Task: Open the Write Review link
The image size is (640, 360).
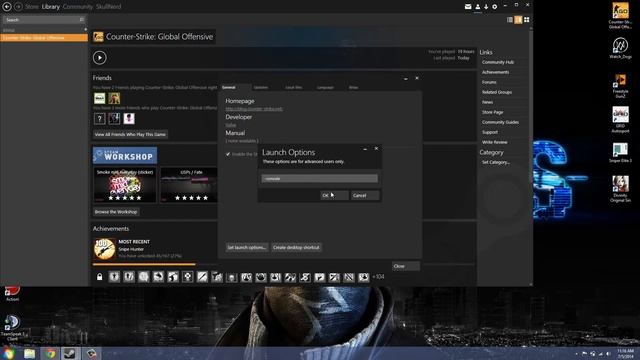Action: click(494, 142)
